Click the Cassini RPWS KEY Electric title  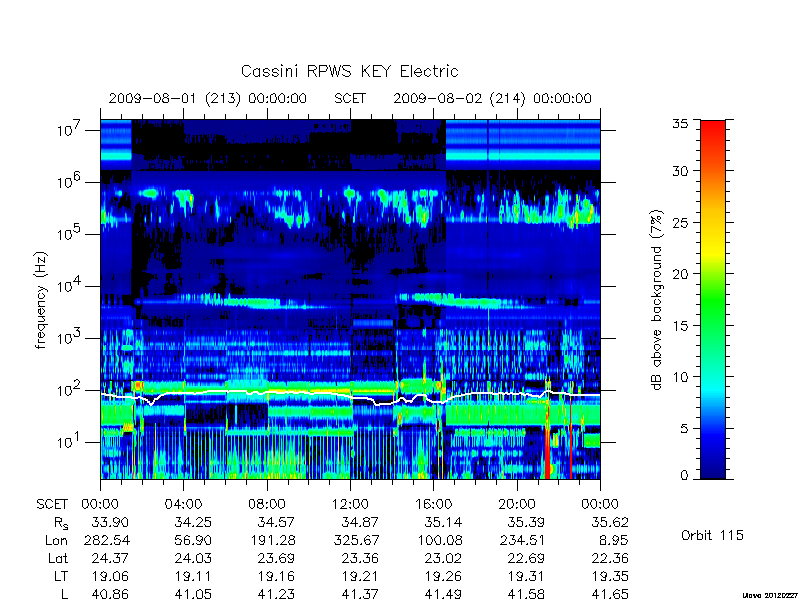pyautogui.click(x=349, y=71)
